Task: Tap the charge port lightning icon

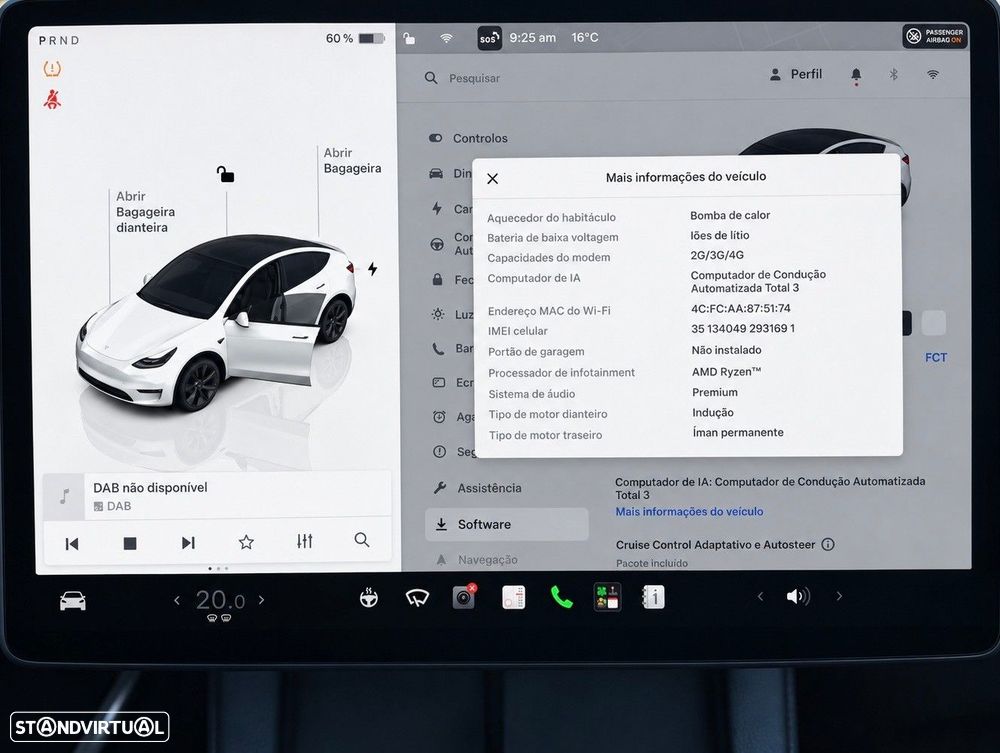Action: pos(372,268)
